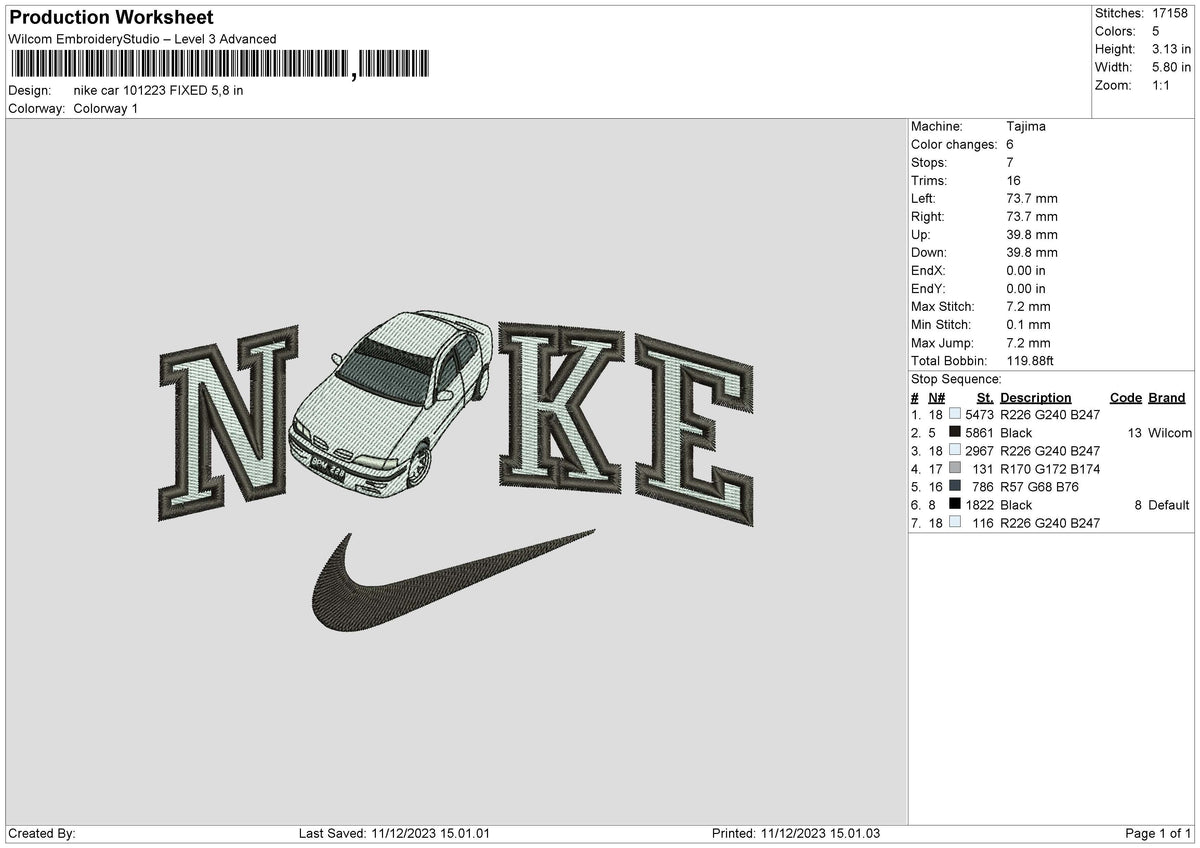Screen dimensions: 1200x848
Task: Click the Trims value "16"
Action: click(x=1014, y=181)
